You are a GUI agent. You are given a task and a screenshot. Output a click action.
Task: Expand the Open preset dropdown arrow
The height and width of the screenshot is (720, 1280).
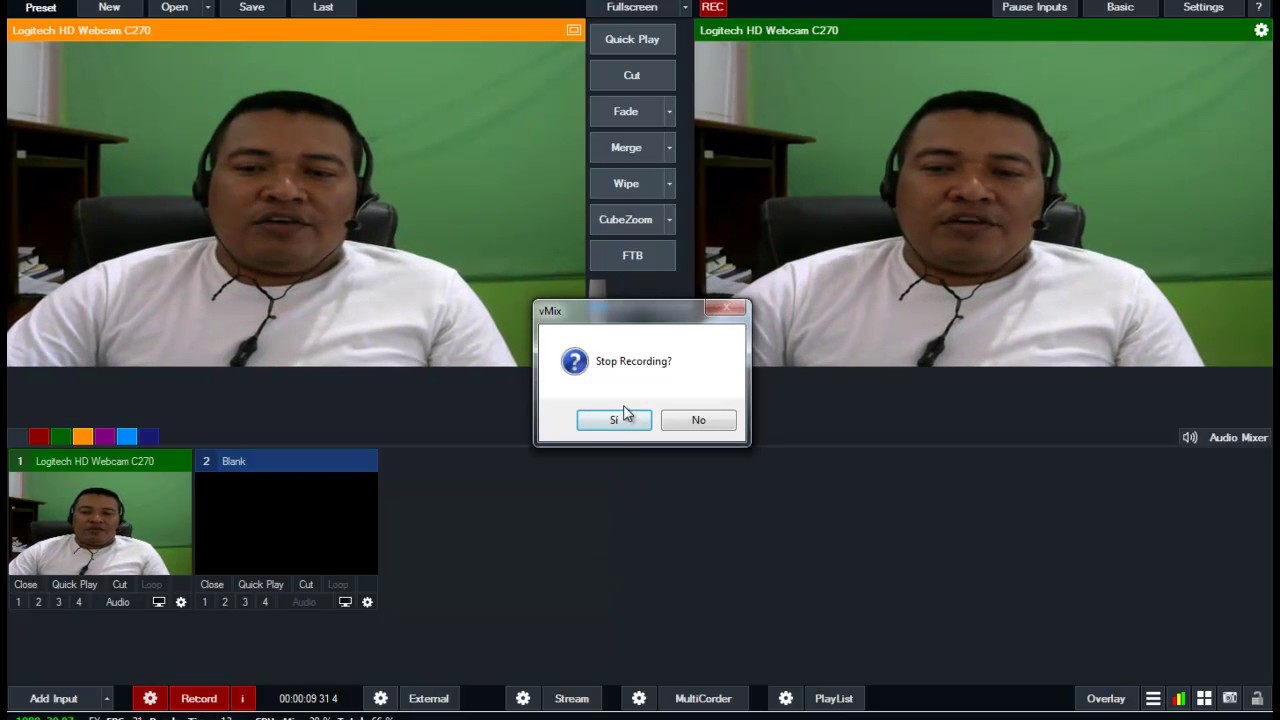tap(208, 7)
